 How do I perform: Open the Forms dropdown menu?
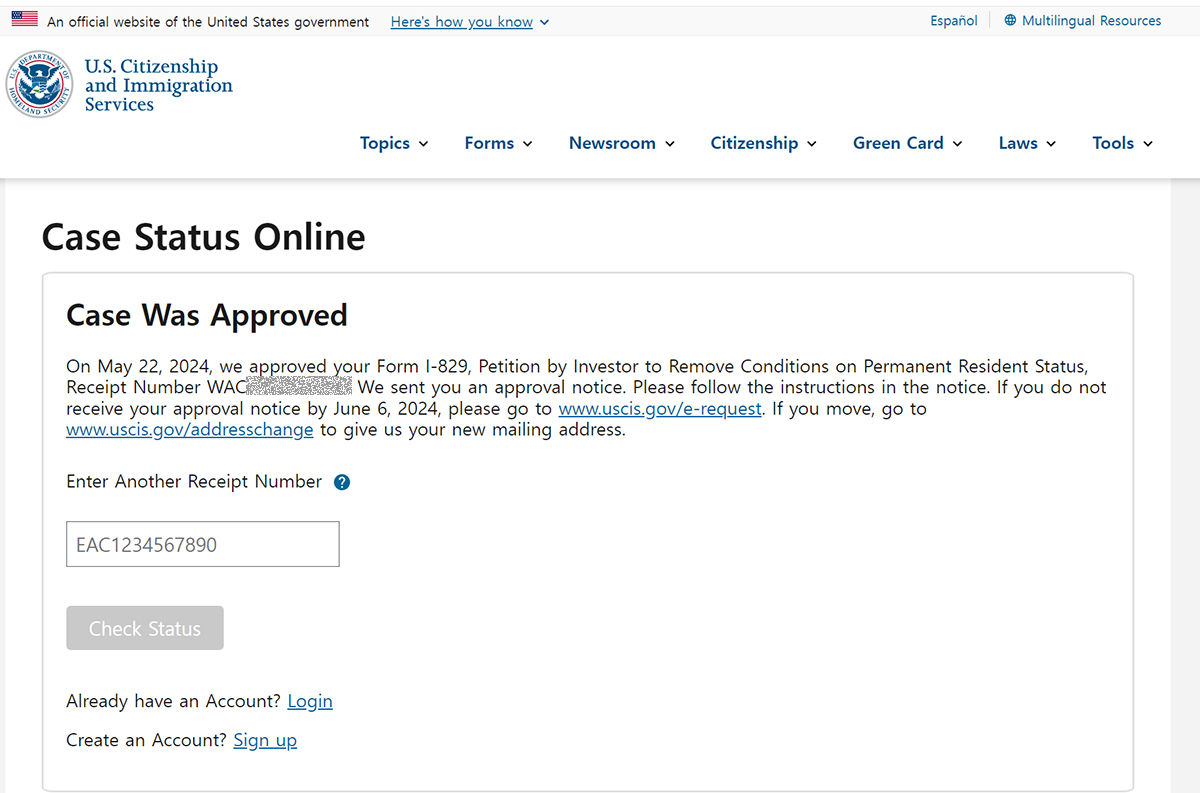pos(498,143)
